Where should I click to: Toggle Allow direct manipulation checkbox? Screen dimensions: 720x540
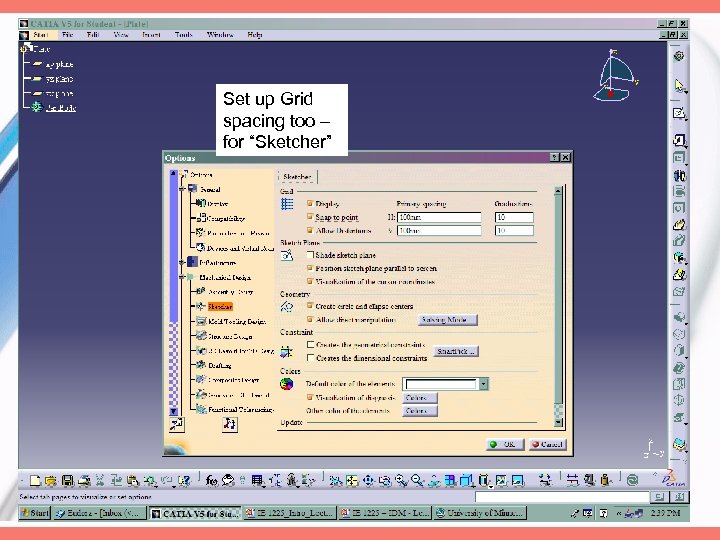pyautogui.click(x=310, y=319)
